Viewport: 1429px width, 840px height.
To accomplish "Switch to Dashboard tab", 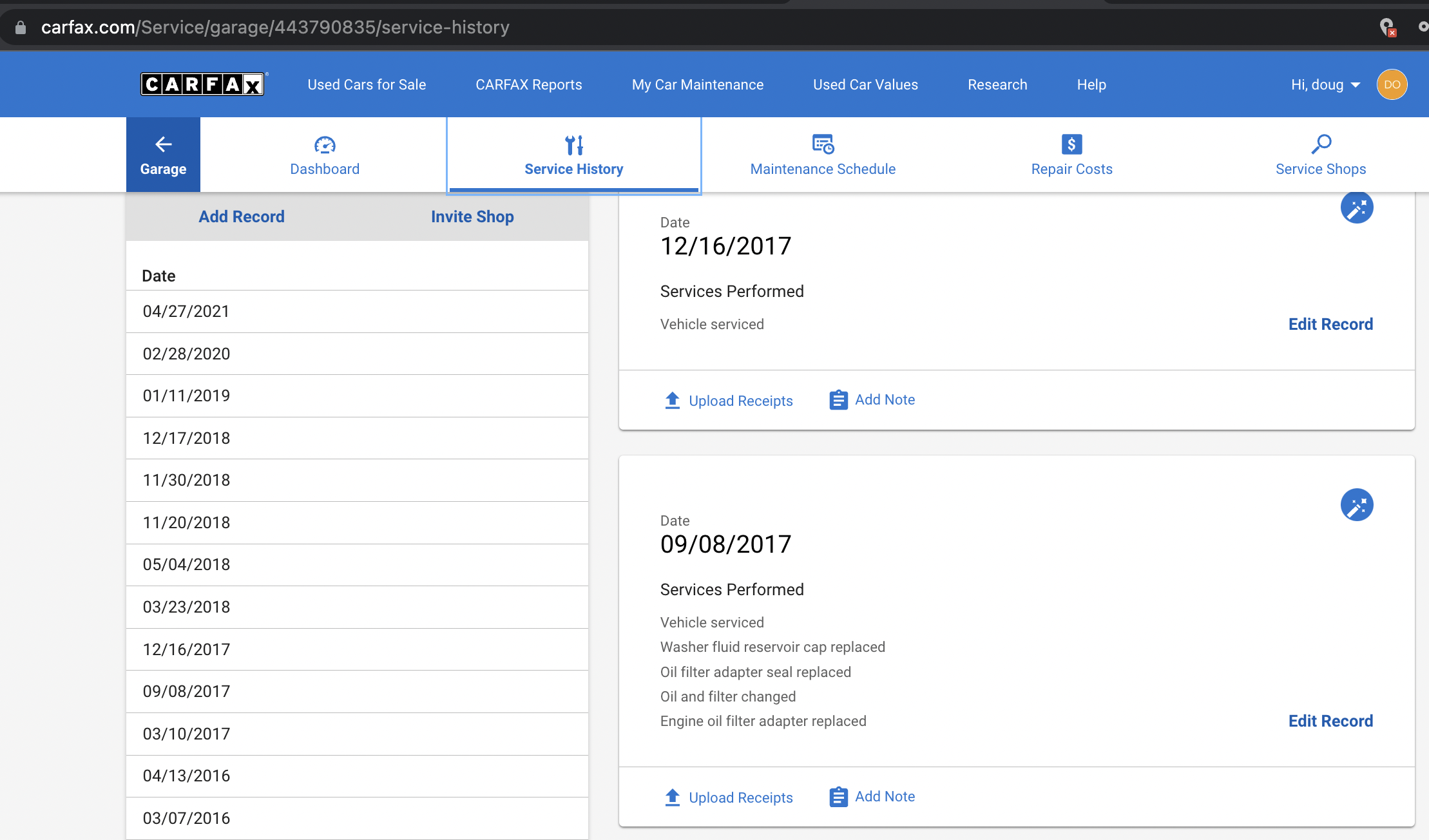I will tap(325, 155).
